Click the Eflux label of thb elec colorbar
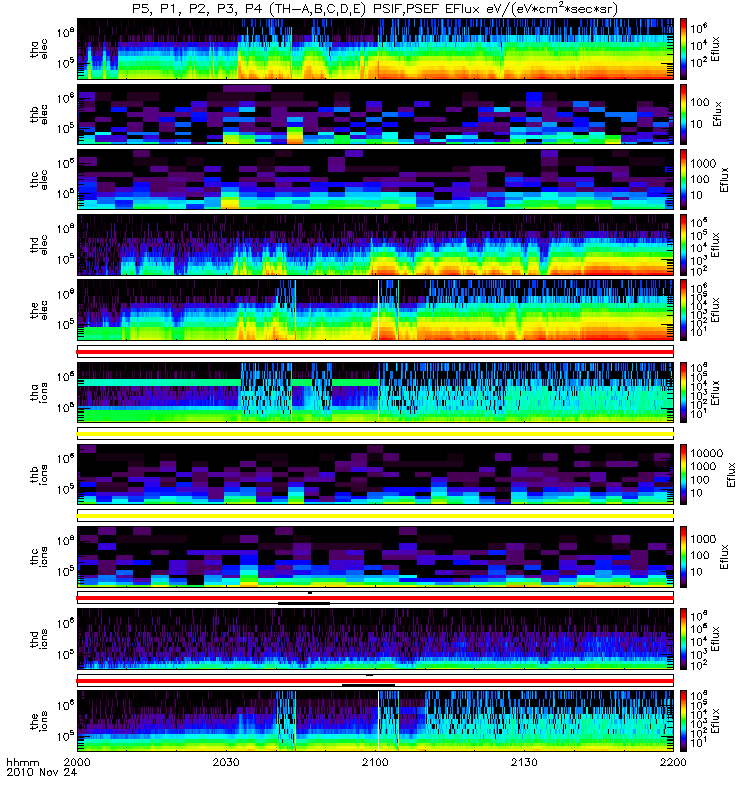750x800 pixels. click(x=718, y=114)
